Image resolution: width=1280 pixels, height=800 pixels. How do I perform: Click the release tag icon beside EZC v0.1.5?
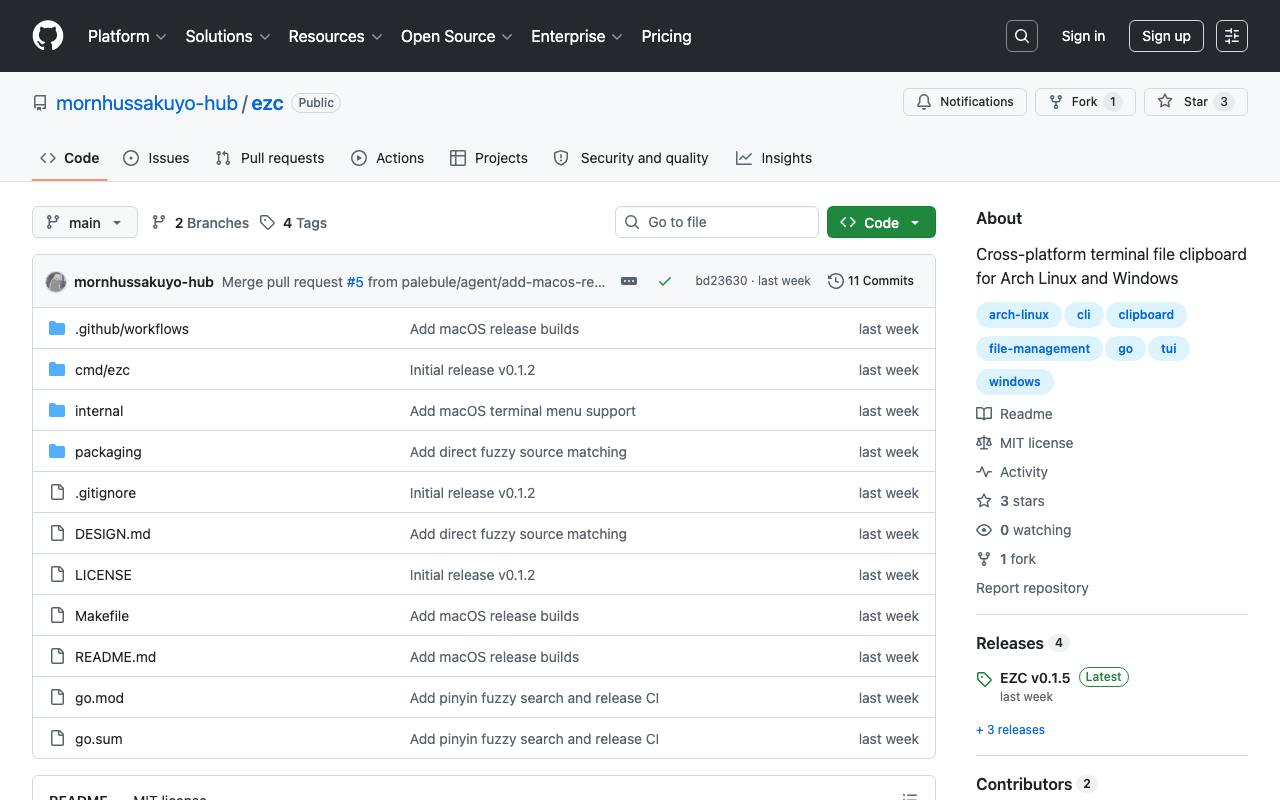click(x=984, y=679)
